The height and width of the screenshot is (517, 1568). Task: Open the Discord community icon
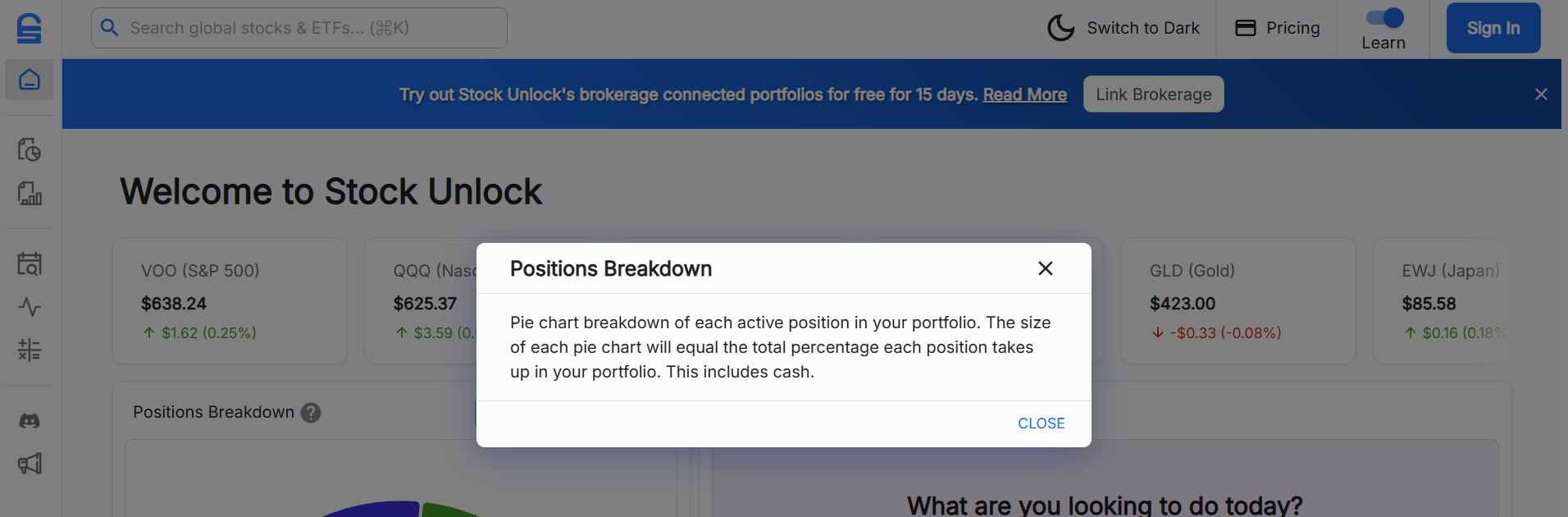(x=29, y=420)
